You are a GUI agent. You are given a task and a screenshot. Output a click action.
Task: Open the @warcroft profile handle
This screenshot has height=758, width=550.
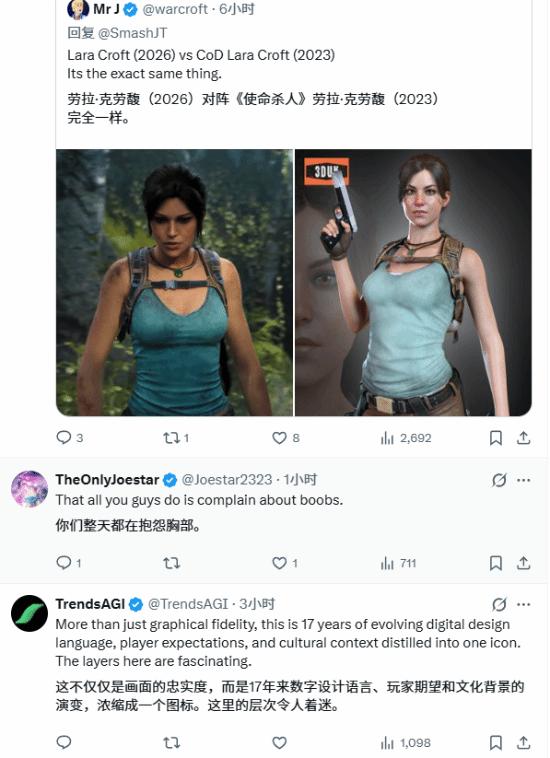pos(175,9)
